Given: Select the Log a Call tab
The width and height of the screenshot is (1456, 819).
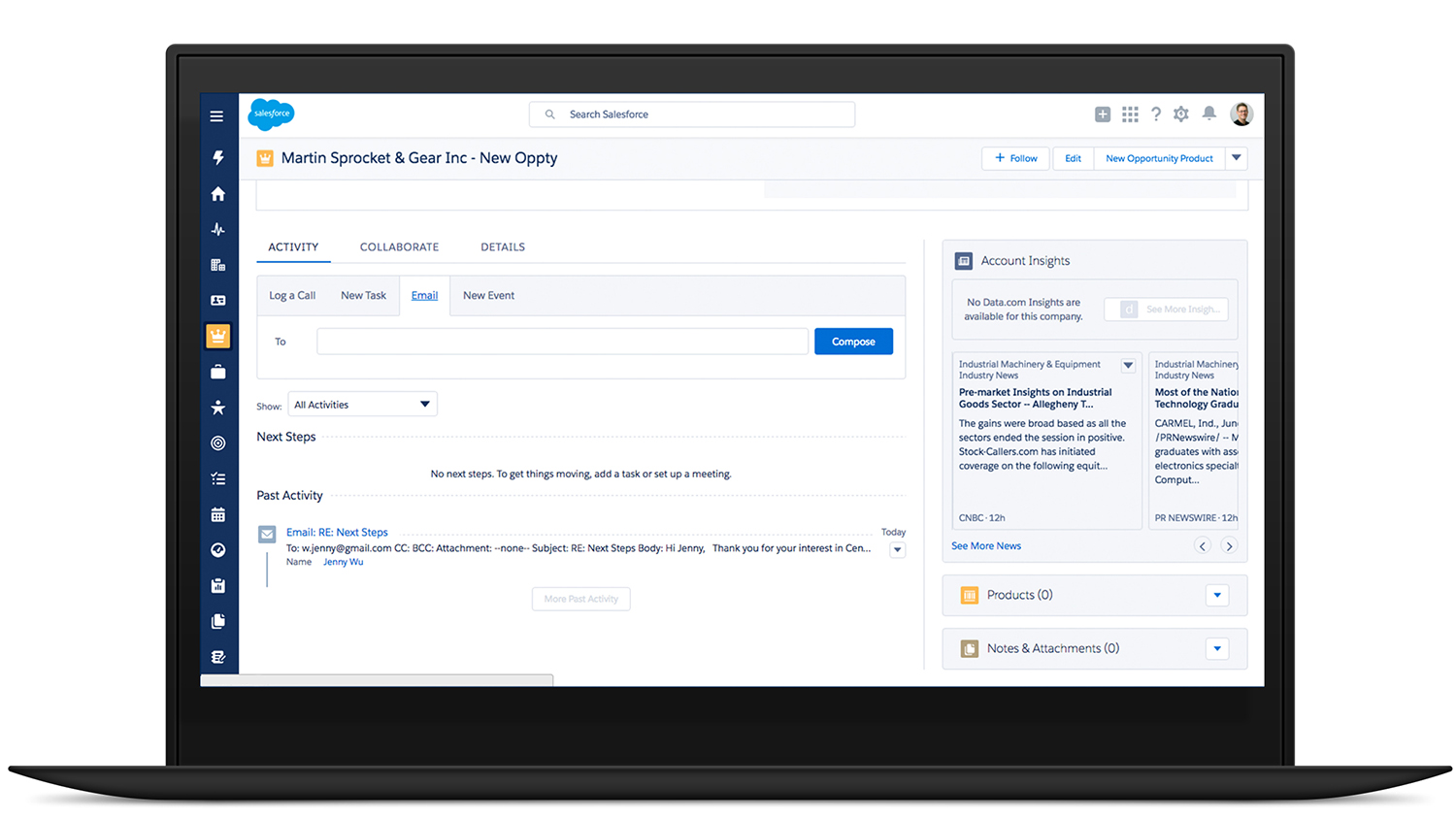Looking at the screenshot, I should (x=292, y=296).
